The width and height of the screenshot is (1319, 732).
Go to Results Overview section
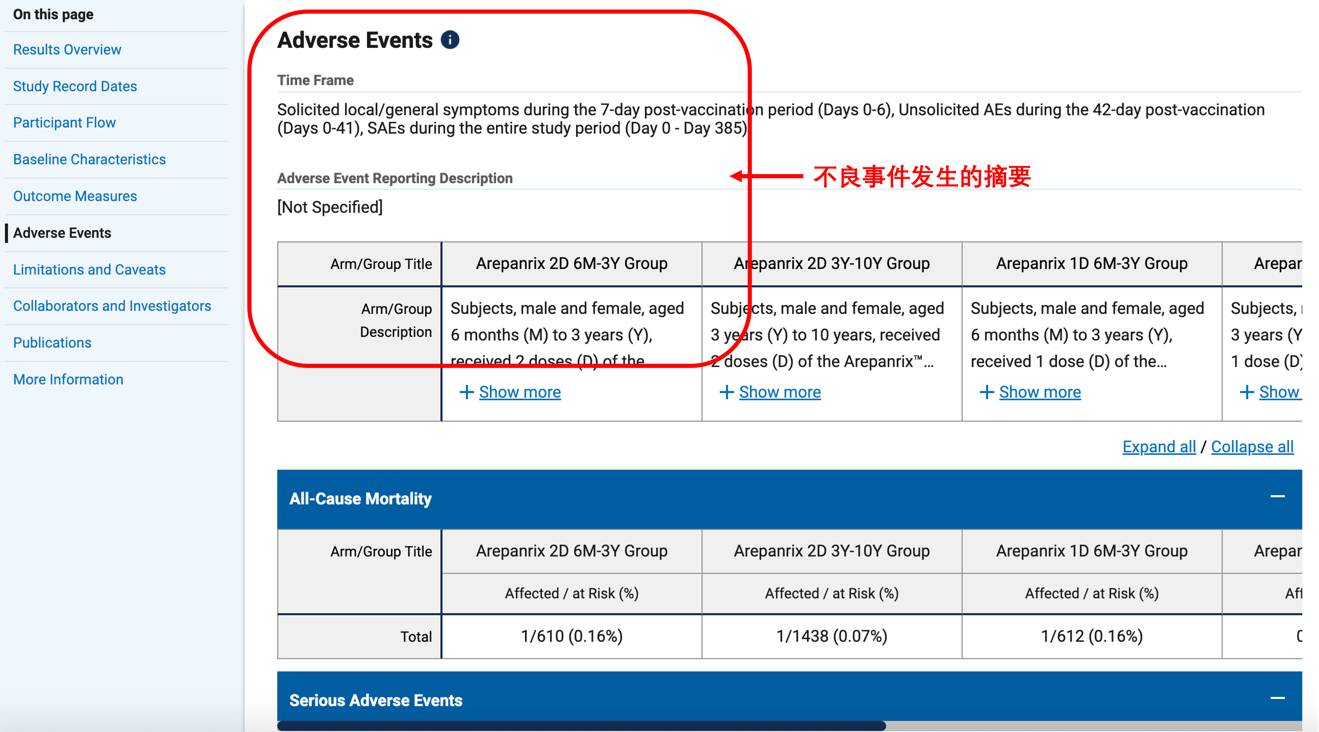point(67,50)
